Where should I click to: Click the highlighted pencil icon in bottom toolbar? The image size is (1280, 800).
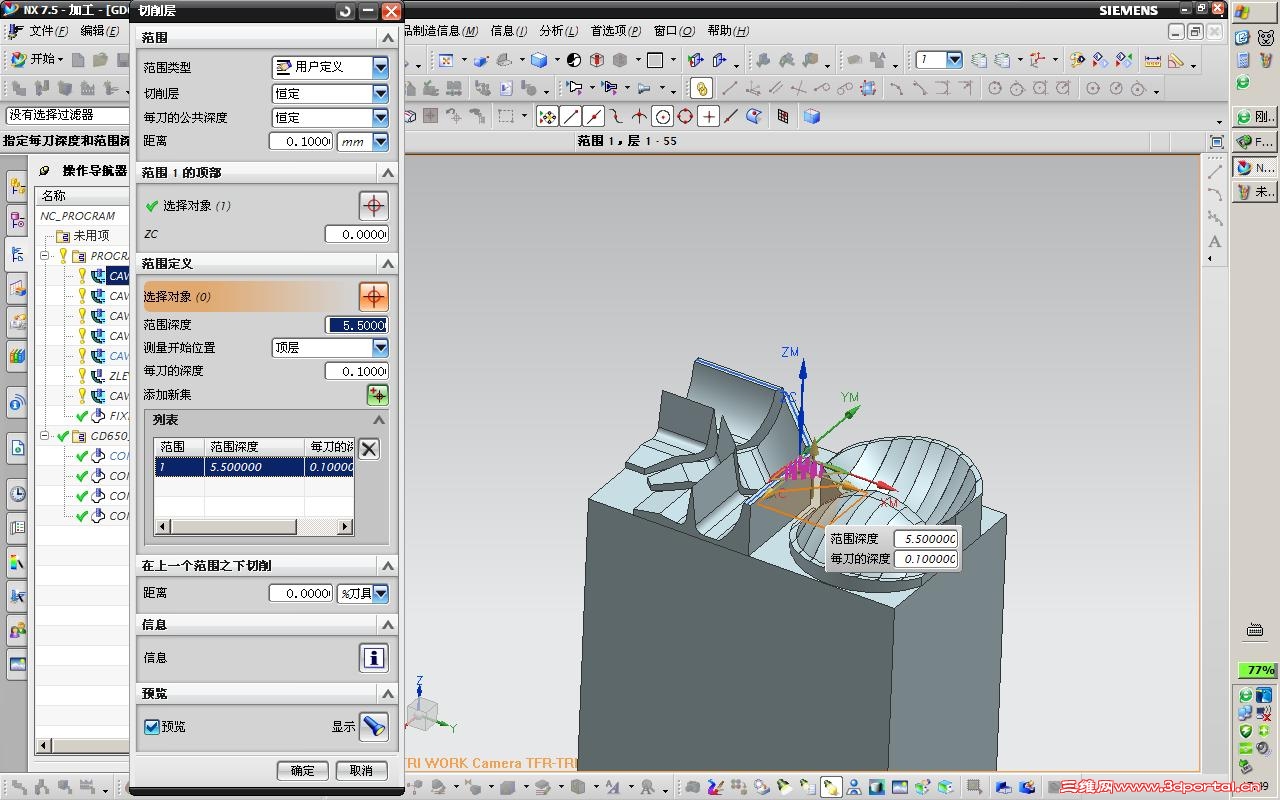[x=831, y=787]
